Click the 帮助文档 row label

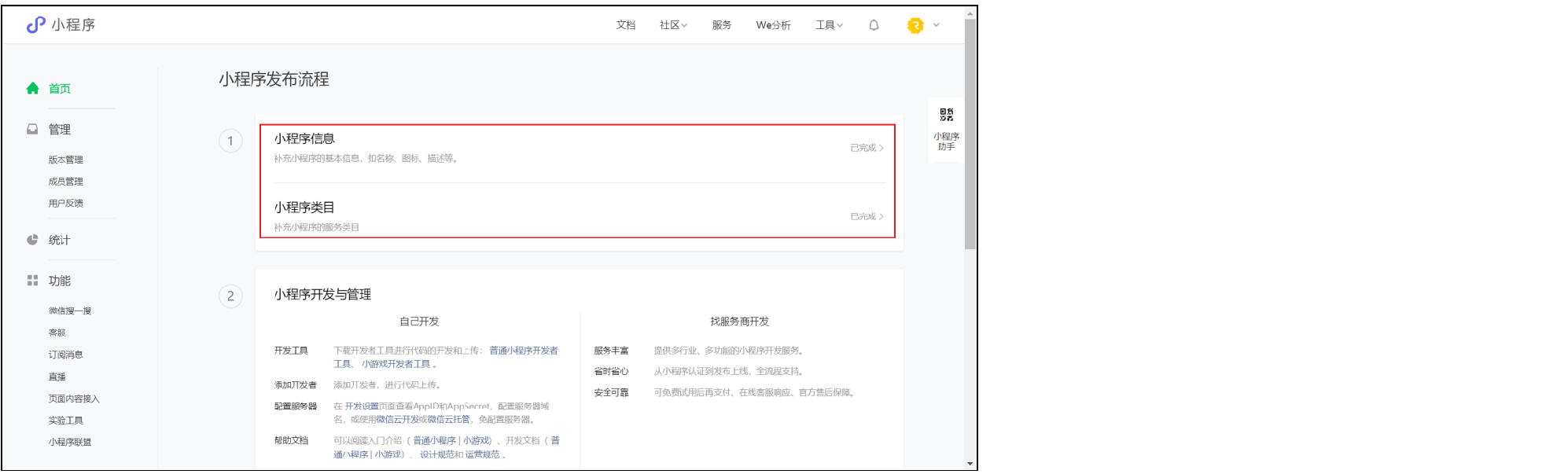pyautogui.click(x=291, y=441)
